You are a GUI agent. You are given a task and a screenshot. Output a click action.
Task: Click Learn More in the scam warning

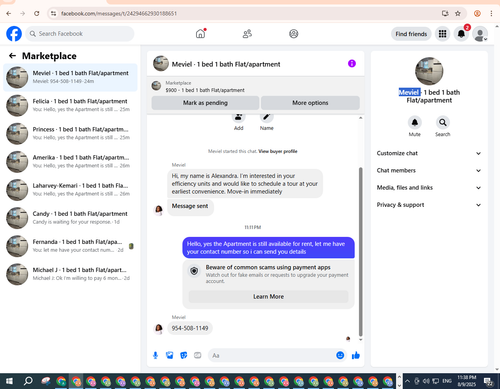tap(268, 296)
